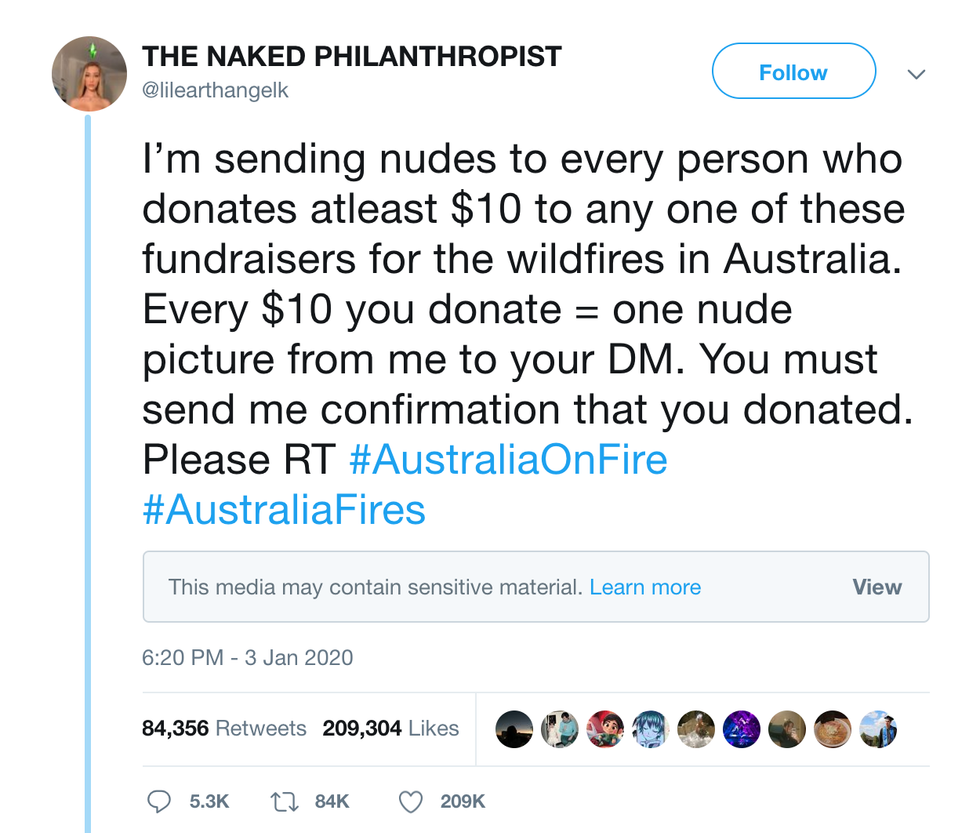The image size is (980, 833).
Task: Open the ramen bowl liker avatar
Action: [x=832, y=729]
